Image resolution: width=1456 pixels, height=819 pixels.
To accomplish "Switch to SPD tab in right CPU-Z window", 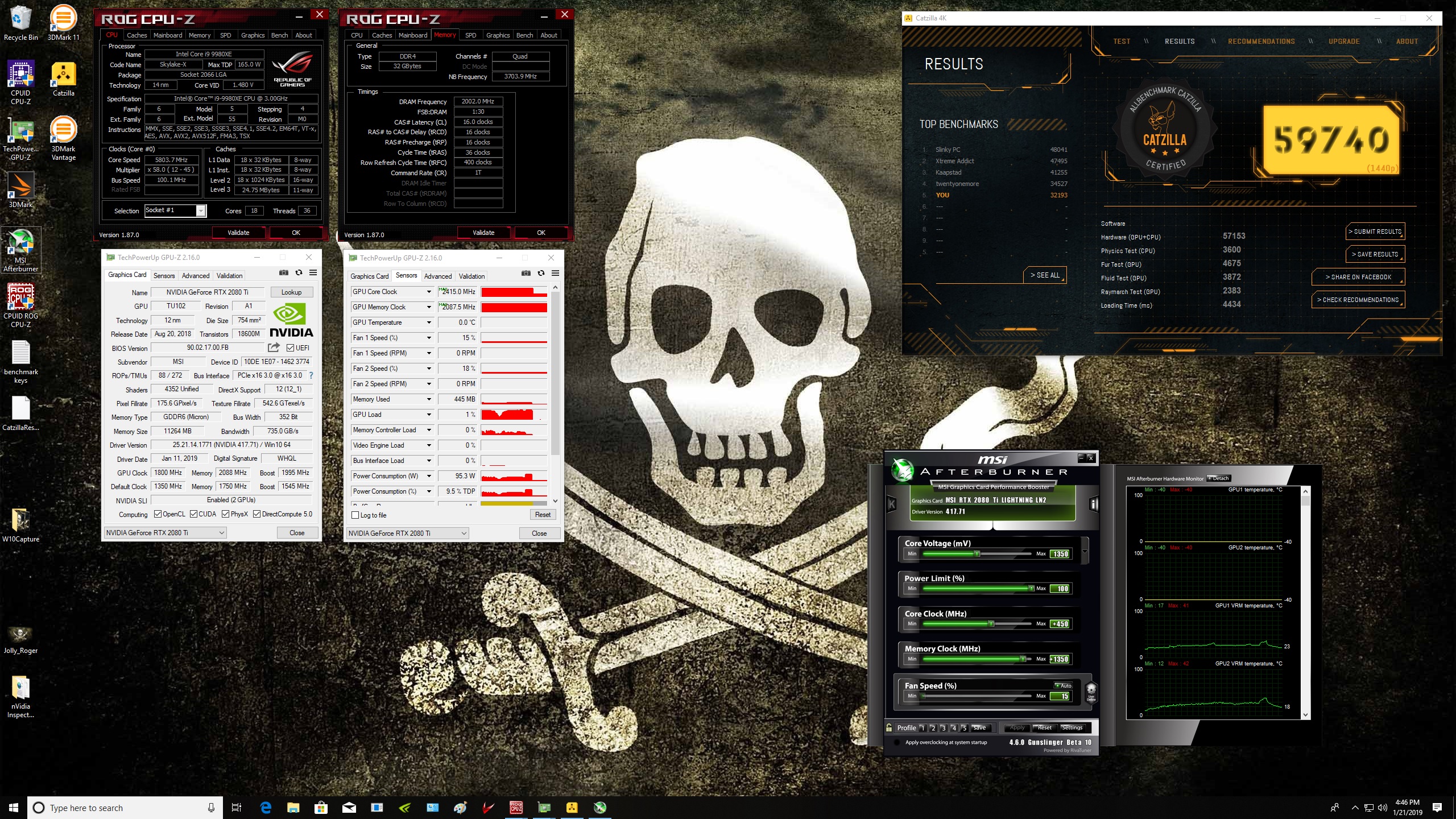I will [470, 35].
